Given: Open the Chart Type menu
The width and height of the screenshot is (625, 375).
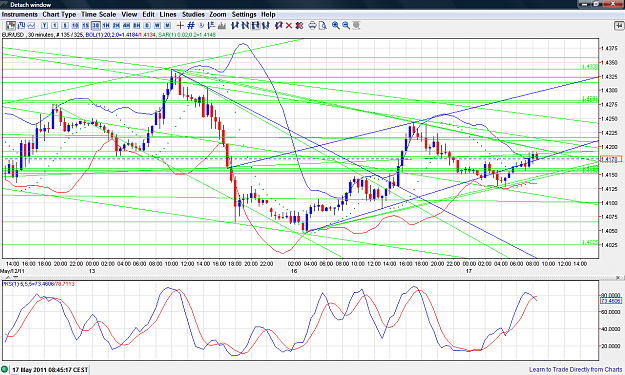Looking at the screenshot, I should [59, 14].
